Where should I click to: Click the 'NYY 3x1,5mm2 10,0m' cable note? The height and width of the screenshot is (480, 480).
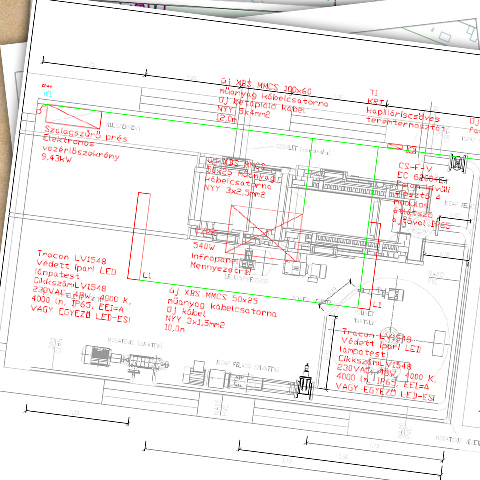pyautogui.click(x=195, y=323)
